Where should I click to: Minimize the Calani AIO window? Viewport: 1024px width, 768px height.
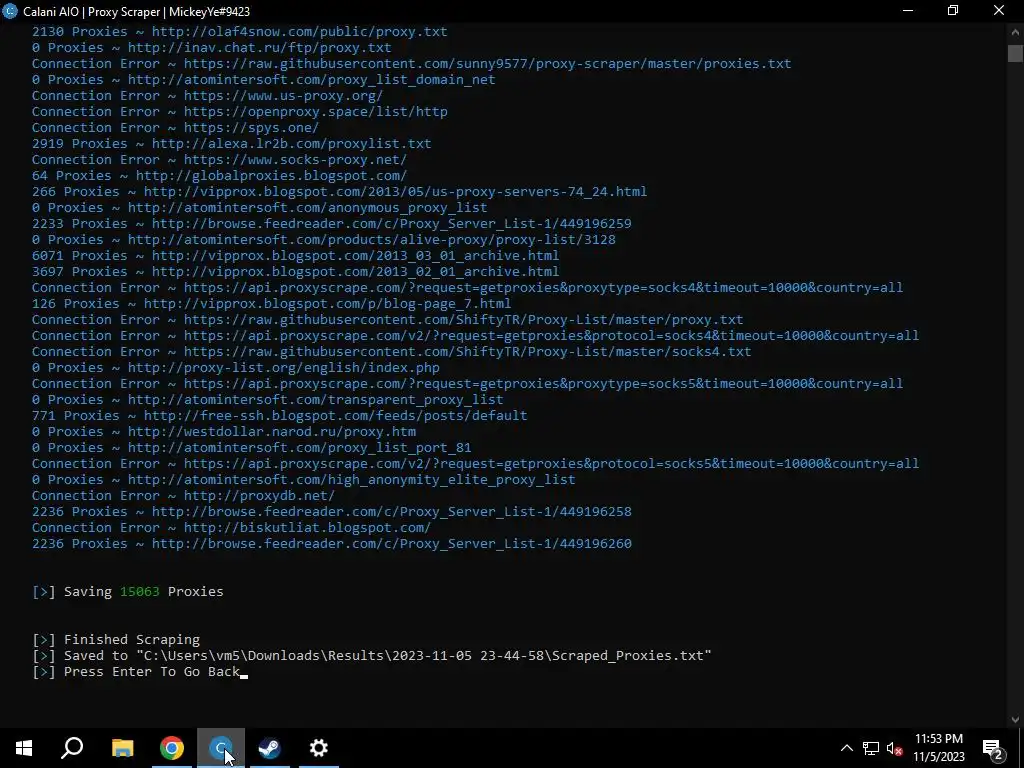point(907,10)
